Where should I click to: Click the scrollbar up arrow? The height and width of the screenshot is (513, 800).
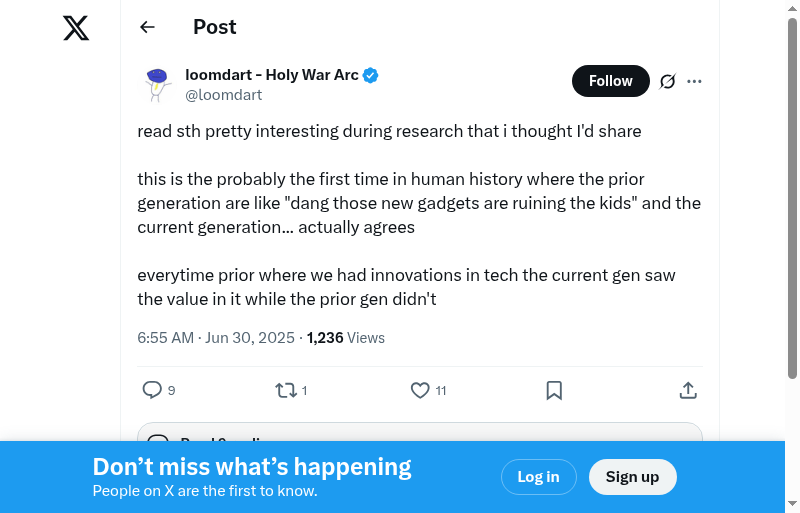click(x=792, y=8)
